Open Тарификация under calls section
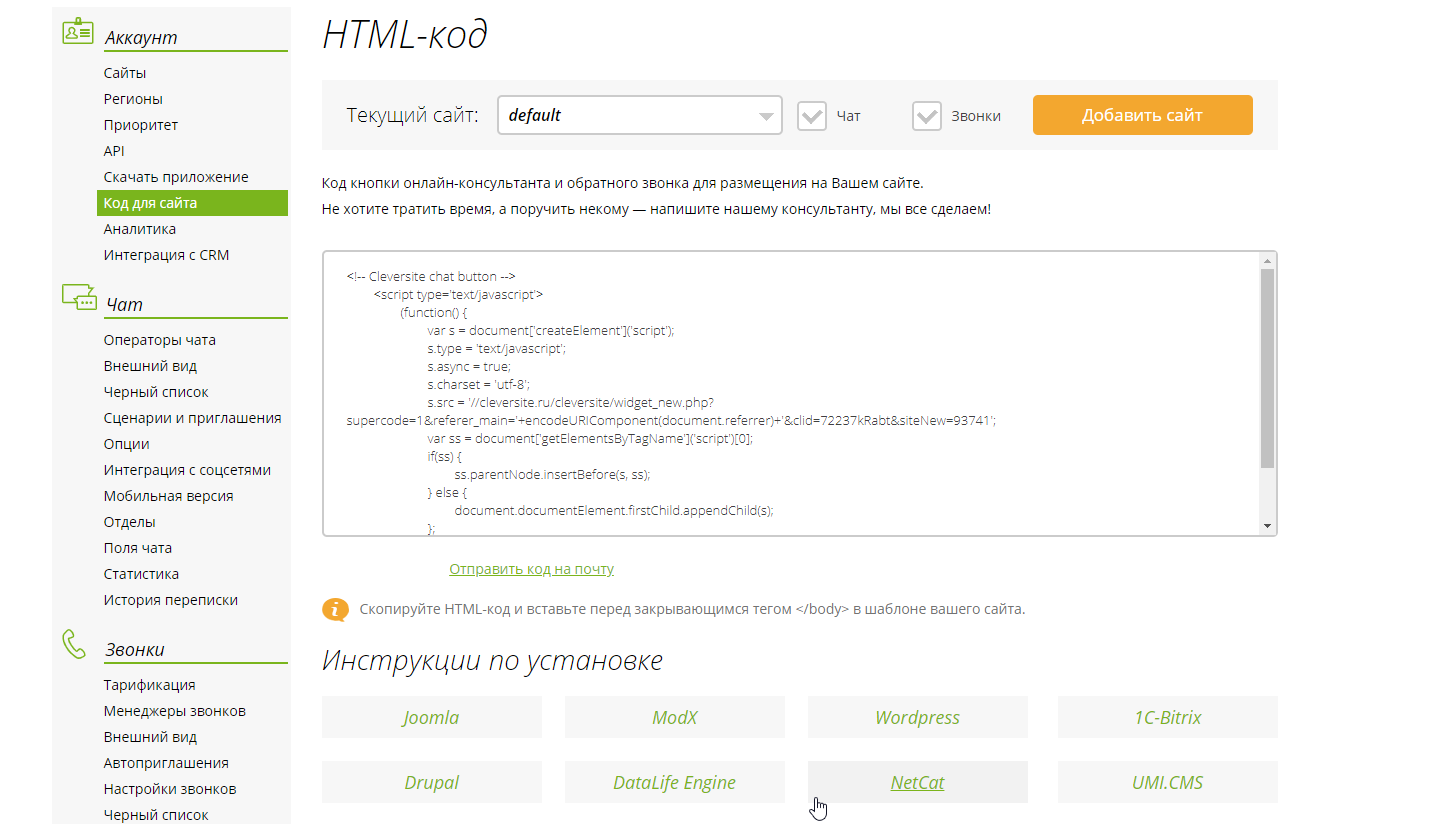Viewport: 1448px width, 824px height. point(149,685)
